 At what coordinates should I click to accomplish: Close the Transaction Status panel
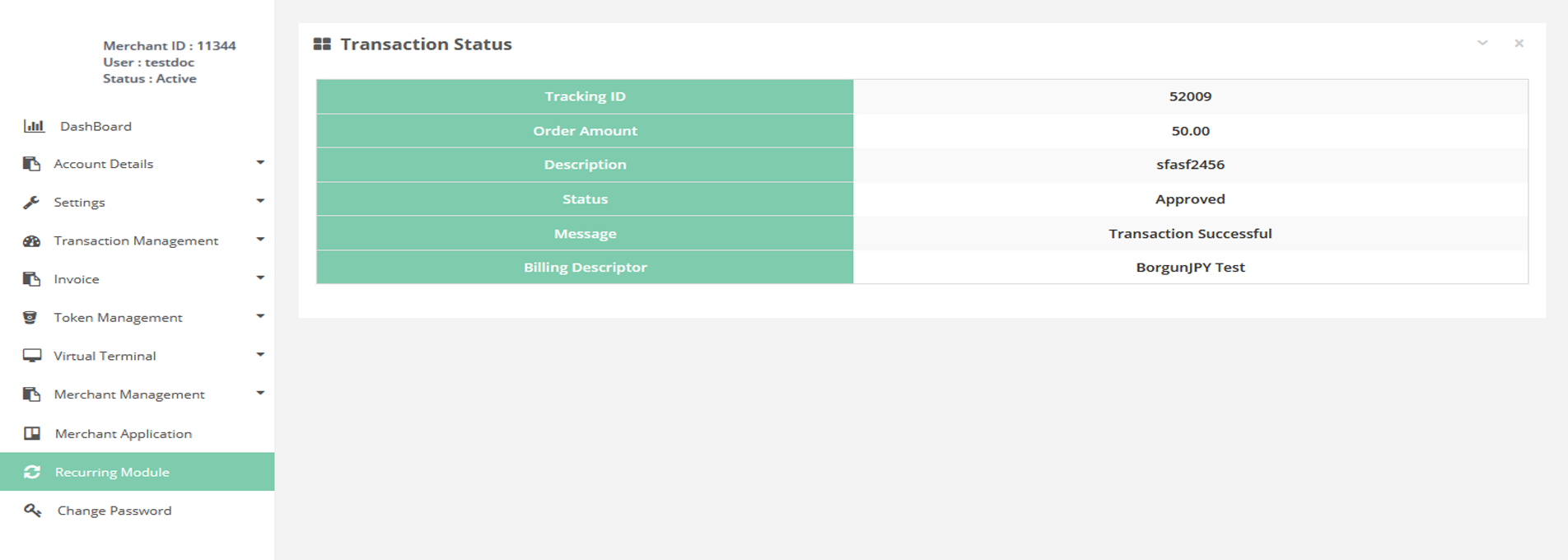(1519, 44)
